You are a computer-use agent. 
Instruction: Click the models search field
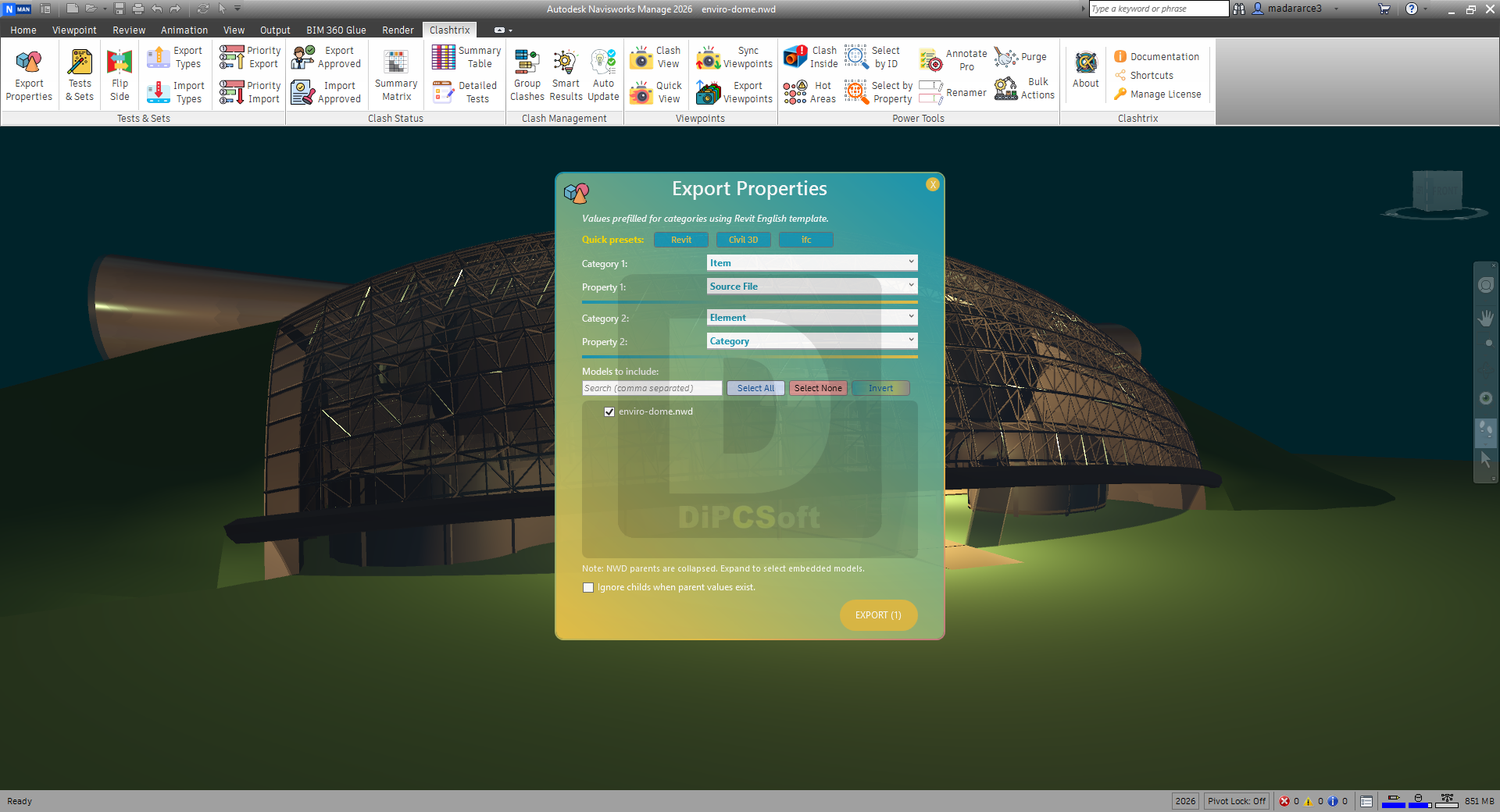652,388
